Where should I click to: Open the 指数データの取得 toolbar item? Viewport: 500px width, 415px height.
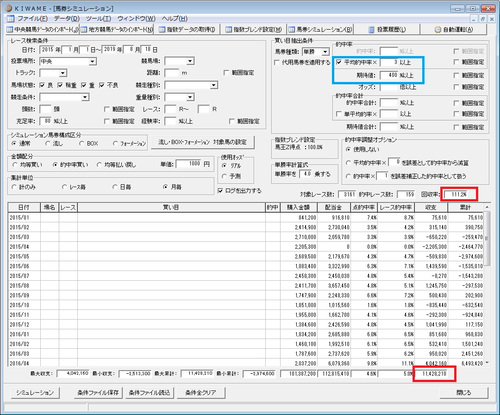coord(187,30)
